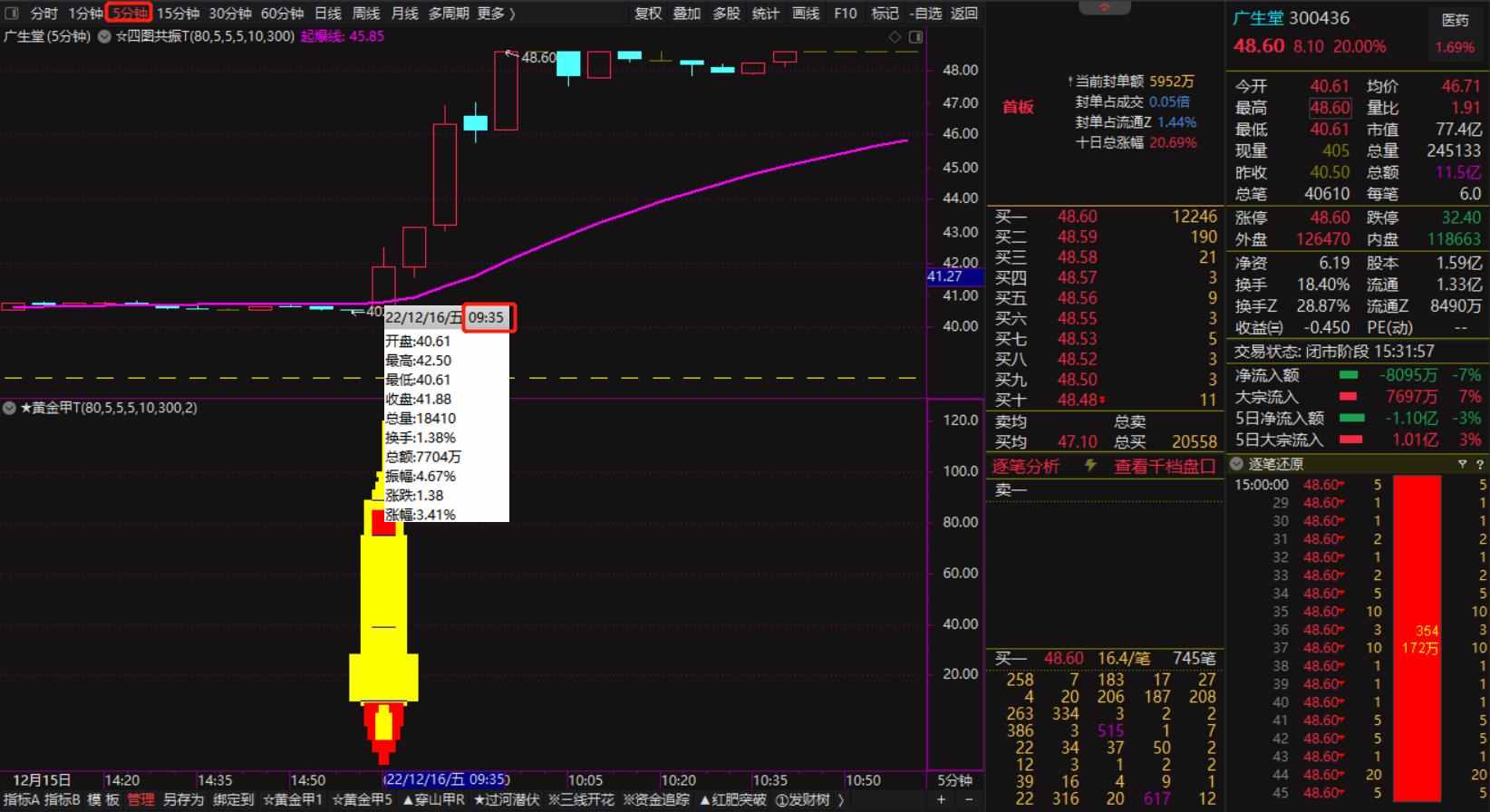
Task: Click the 医药 sector badge
Action: [x=1455, y=19]
